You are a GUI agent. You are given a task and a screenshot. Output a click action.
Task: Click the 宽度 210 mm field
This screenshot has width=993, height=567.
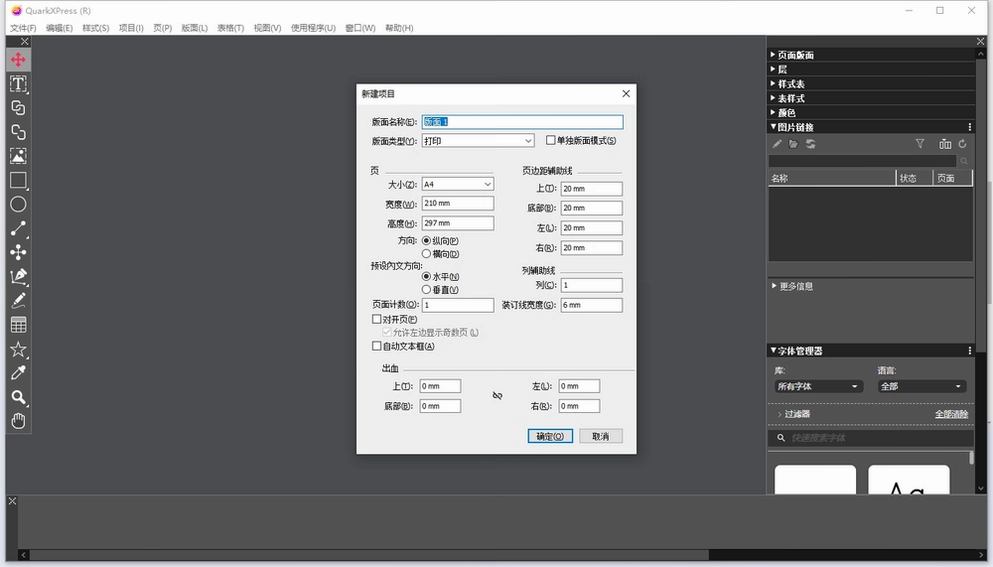[457, 203]
